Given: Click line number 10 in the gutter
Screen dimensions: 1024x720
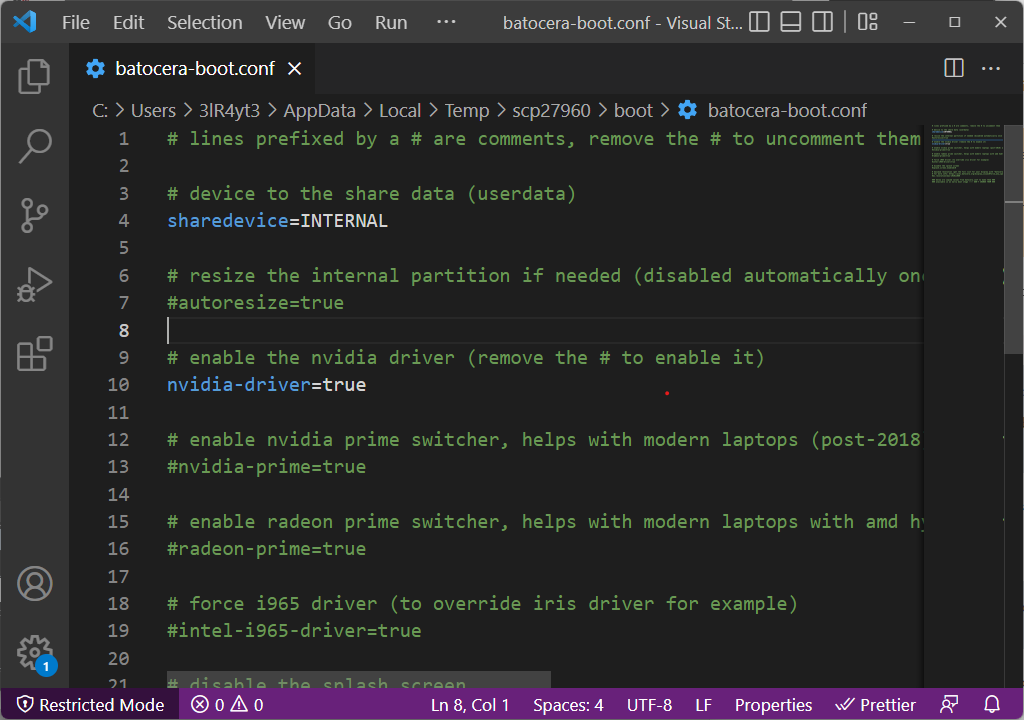Looking at the screenshot, I should coord(118,385).
